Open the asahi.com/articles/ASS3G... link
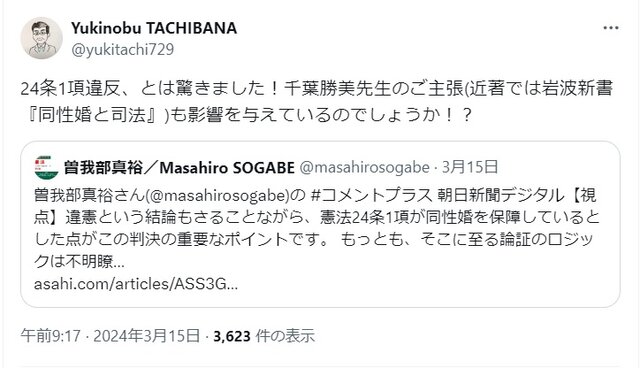 136,284
